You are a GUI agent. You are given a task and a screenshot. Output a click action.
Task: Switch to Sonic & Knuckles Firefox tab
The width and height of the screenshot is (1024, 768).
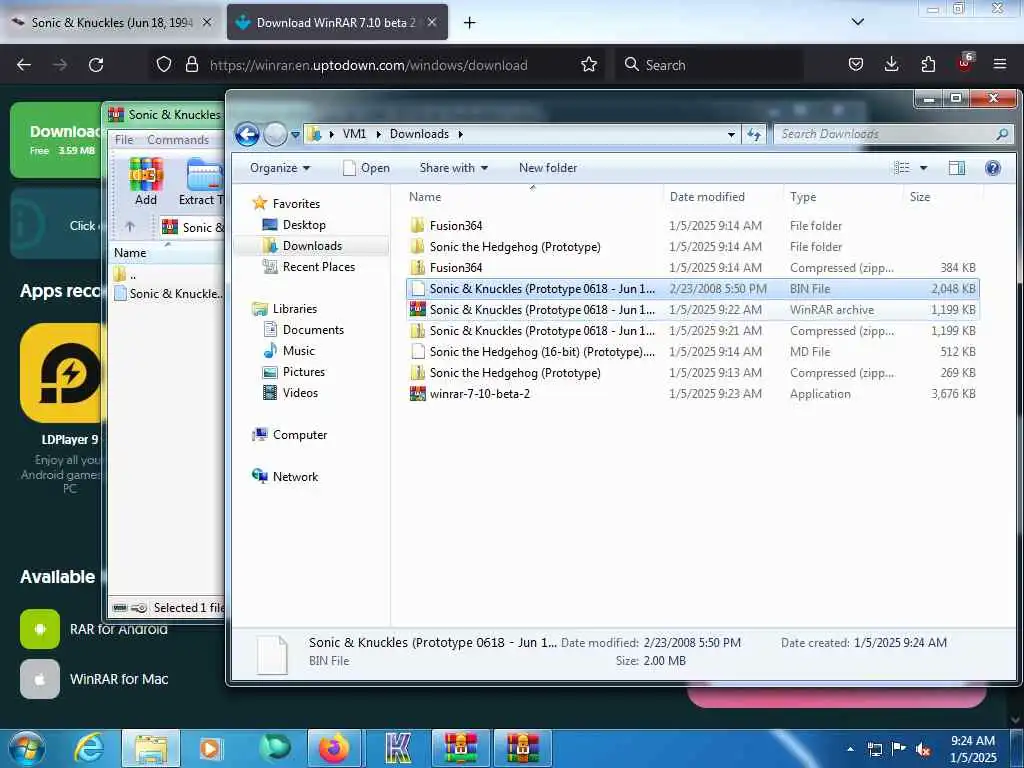coord(111,23)
